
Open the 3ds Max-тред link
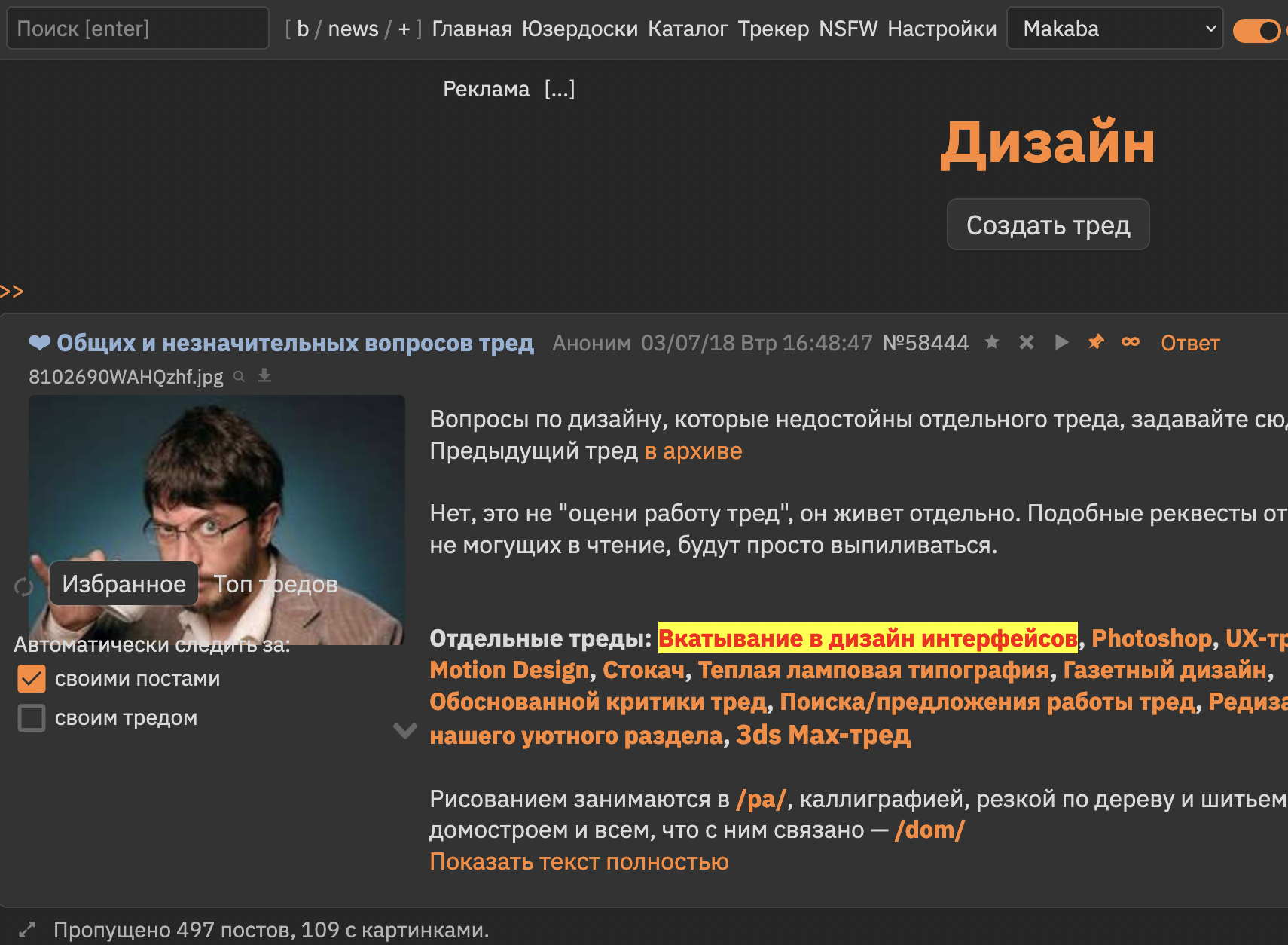pos(823,735)
